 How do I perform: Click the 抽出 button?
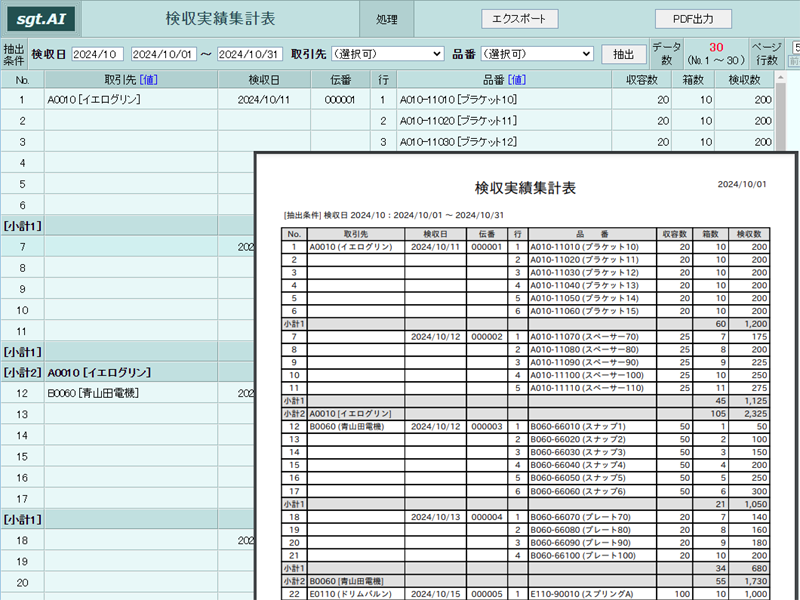pyautogui.click(x=623, y=54)
